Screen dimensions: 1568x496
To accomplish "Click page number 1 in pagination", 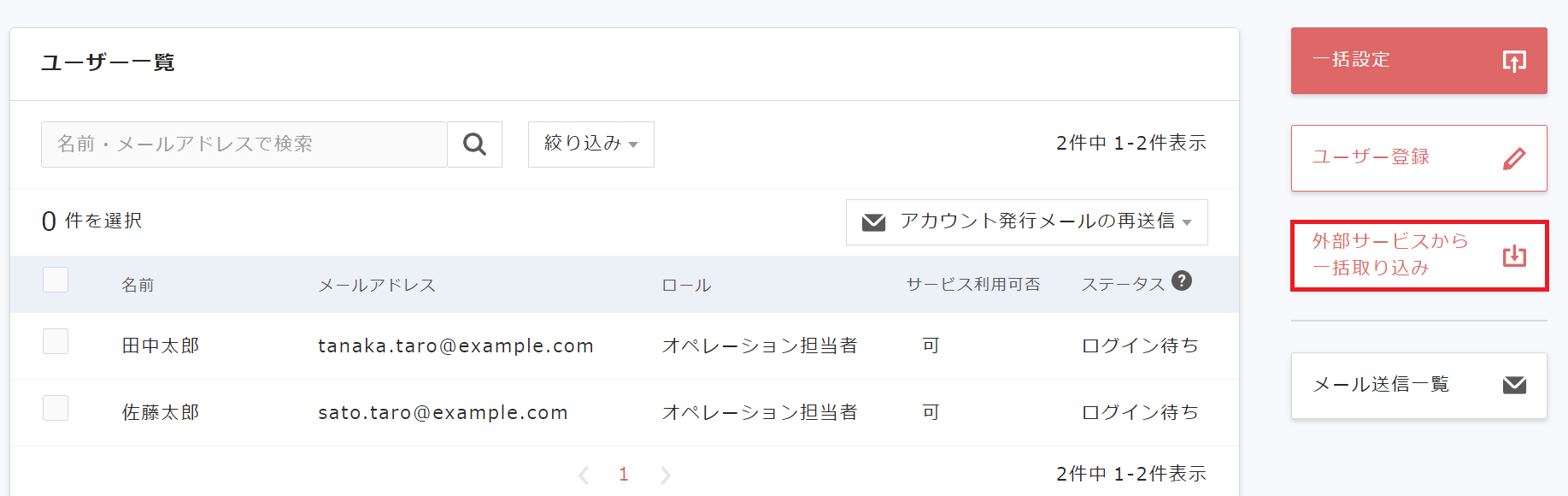I will (x=624, y=475).
